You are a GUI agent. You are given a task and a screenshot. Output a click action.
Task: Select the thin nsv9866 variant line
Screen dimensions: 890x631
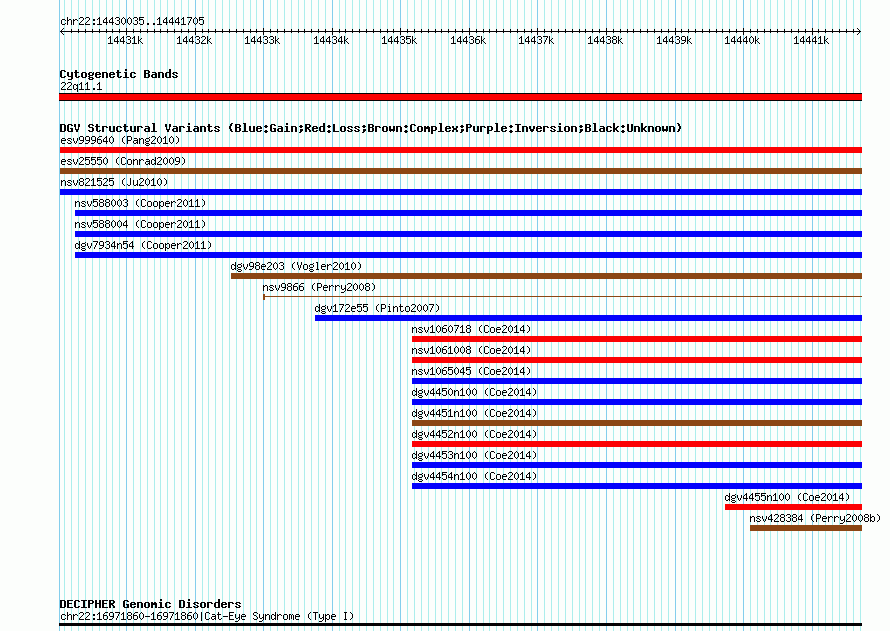coord(562,297)
